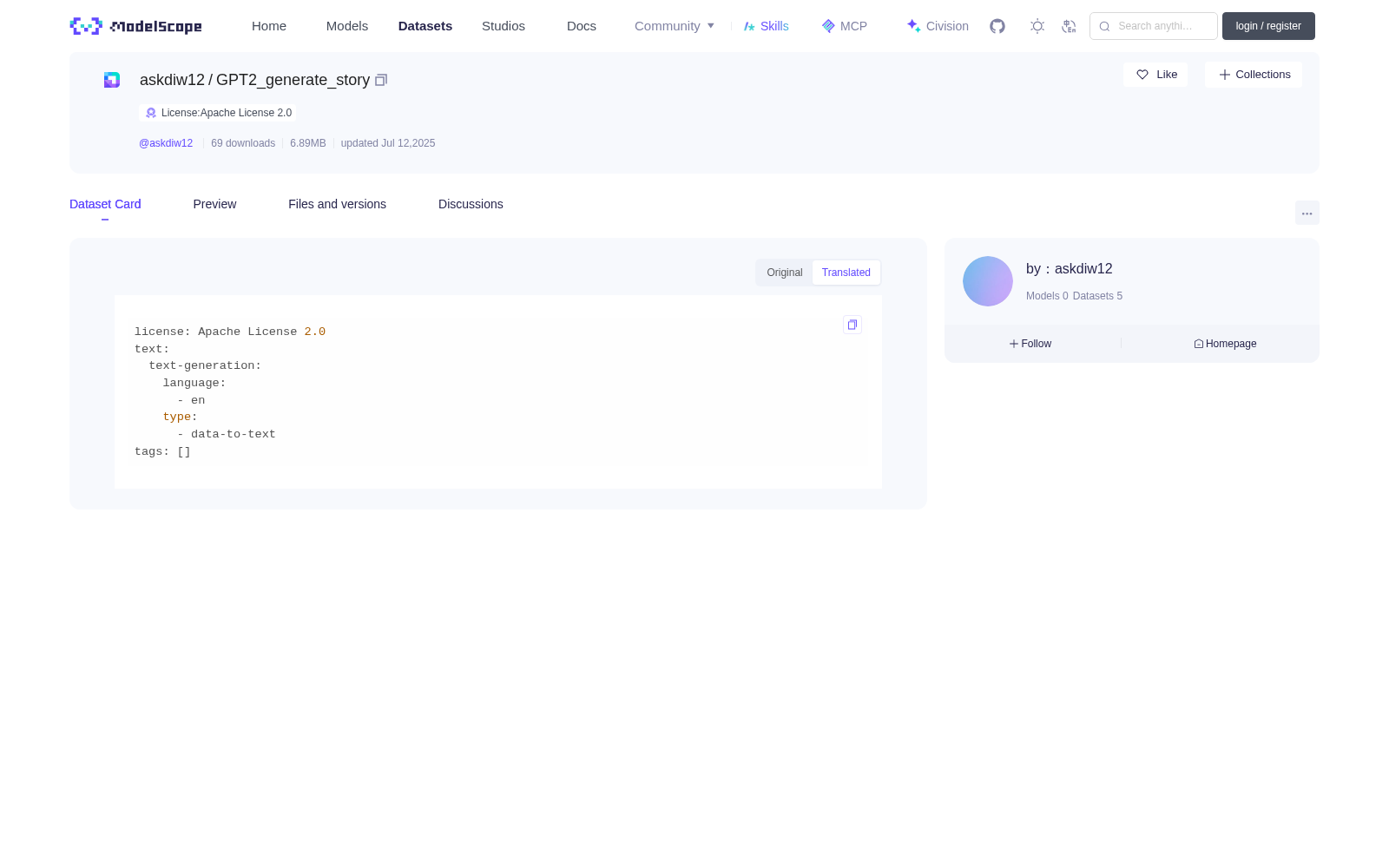The image size is (1389, 868).
Task: Follow askdiw12
Action: point(1030,344)
